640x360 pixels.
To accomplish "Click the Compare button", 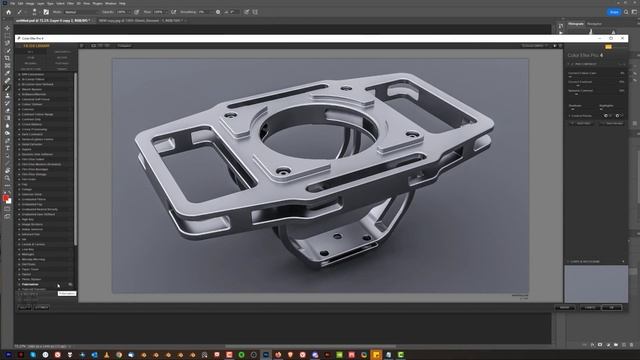I will pyautogui.click(x=124, y=46).
